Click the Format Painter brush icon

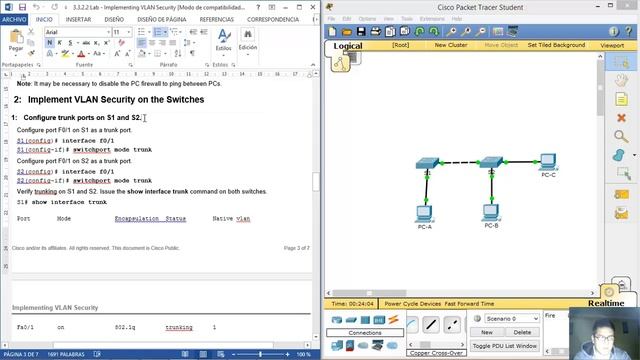[x=31, y=53]
